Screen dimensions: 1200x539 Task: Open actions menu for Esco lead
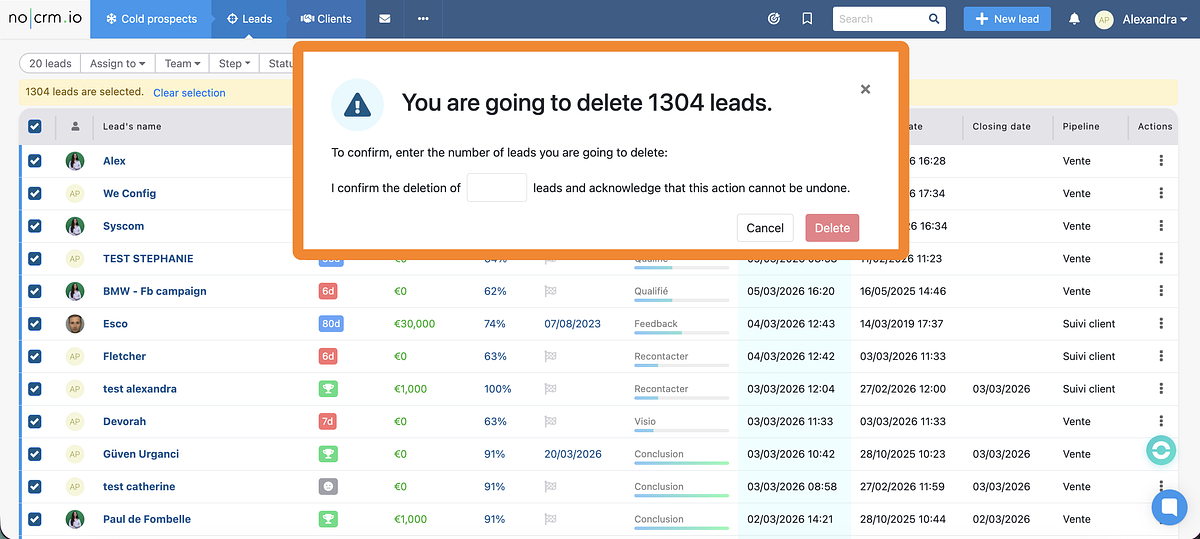[1160, 324]
